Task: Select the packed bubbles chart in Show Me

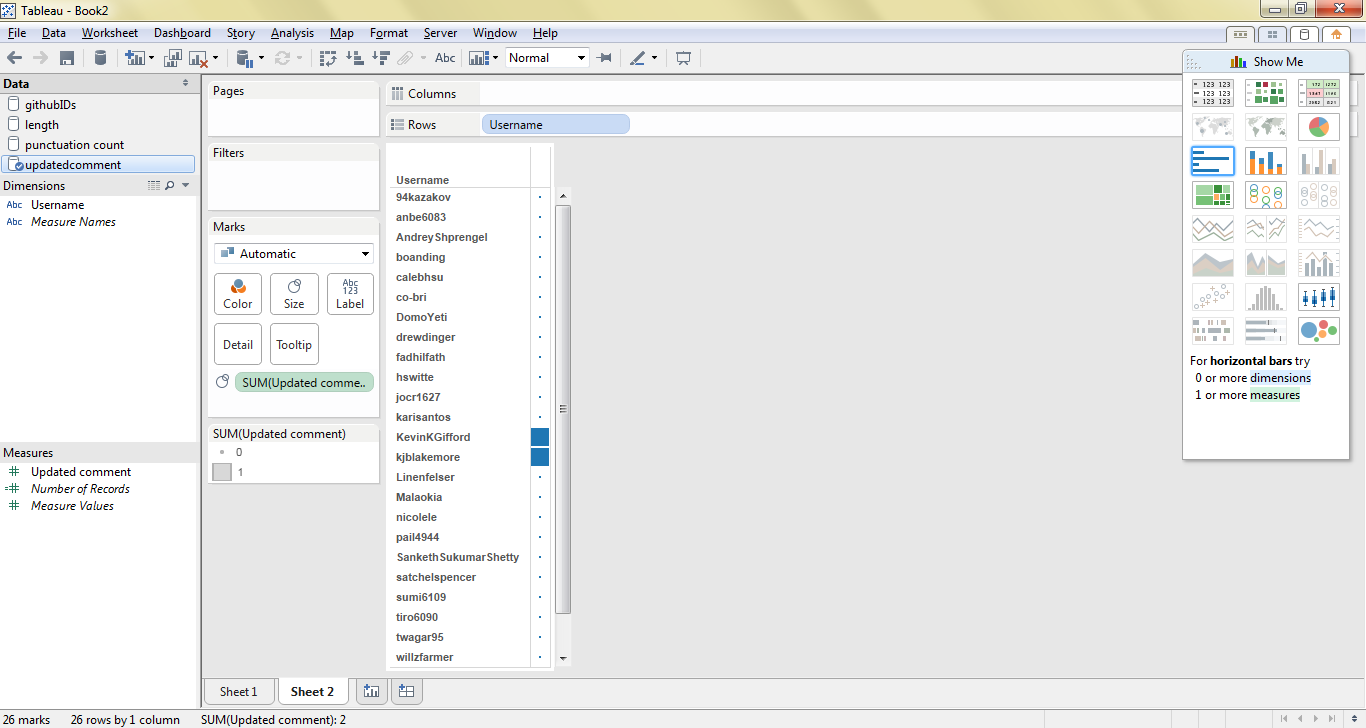Action: pyautogui.click(x=1319, y=331)
